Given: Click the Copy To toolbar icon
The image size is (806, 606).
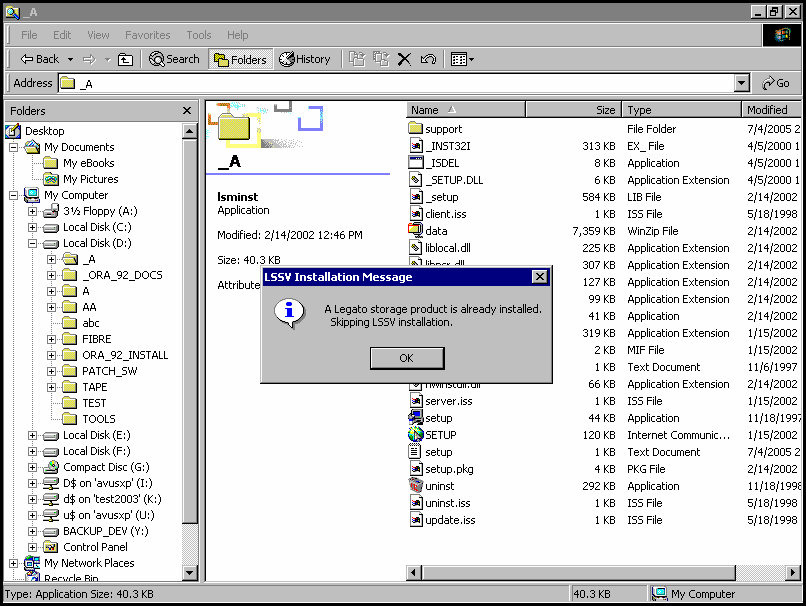Looking at the screenshot, I should 380,59.
